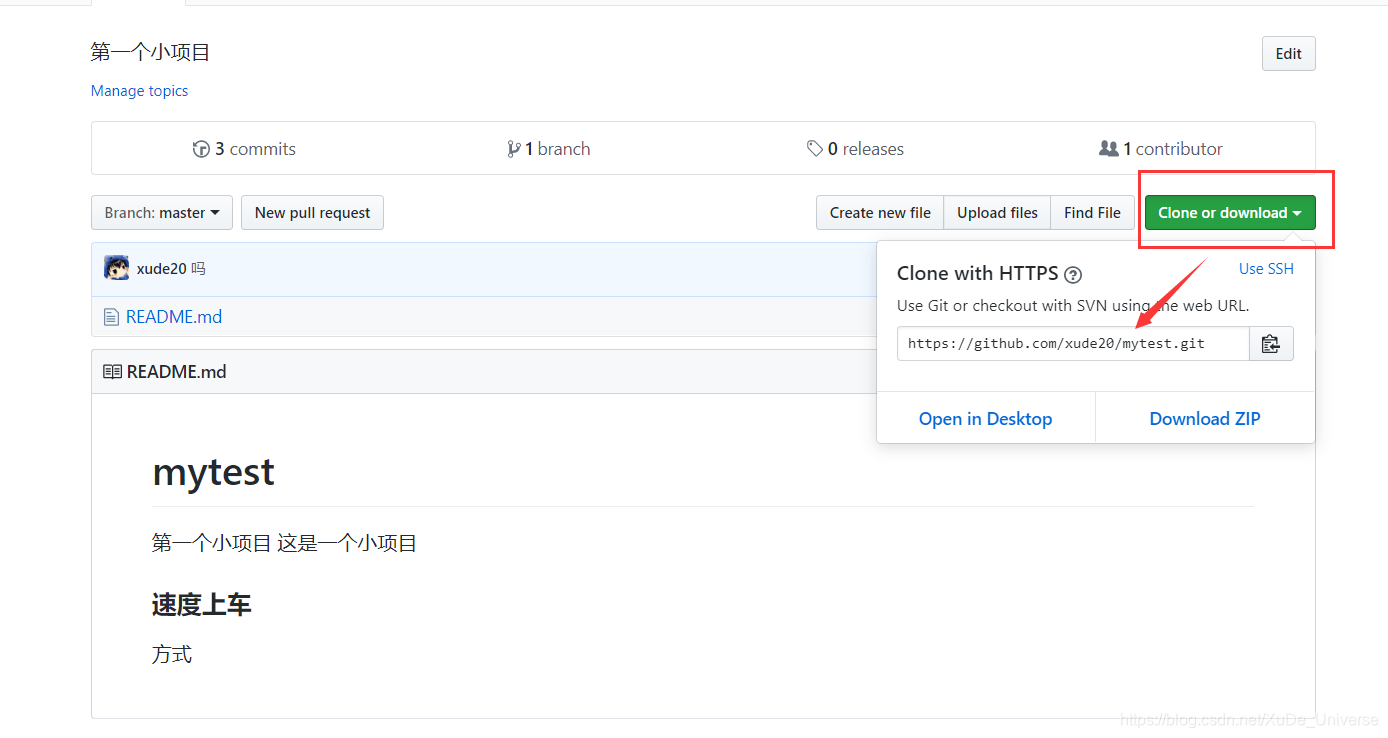Open the Branch: master dropdown
The height and width of the screenshot is (738, 1388).
pyautogui.click(x=162, y=212)
